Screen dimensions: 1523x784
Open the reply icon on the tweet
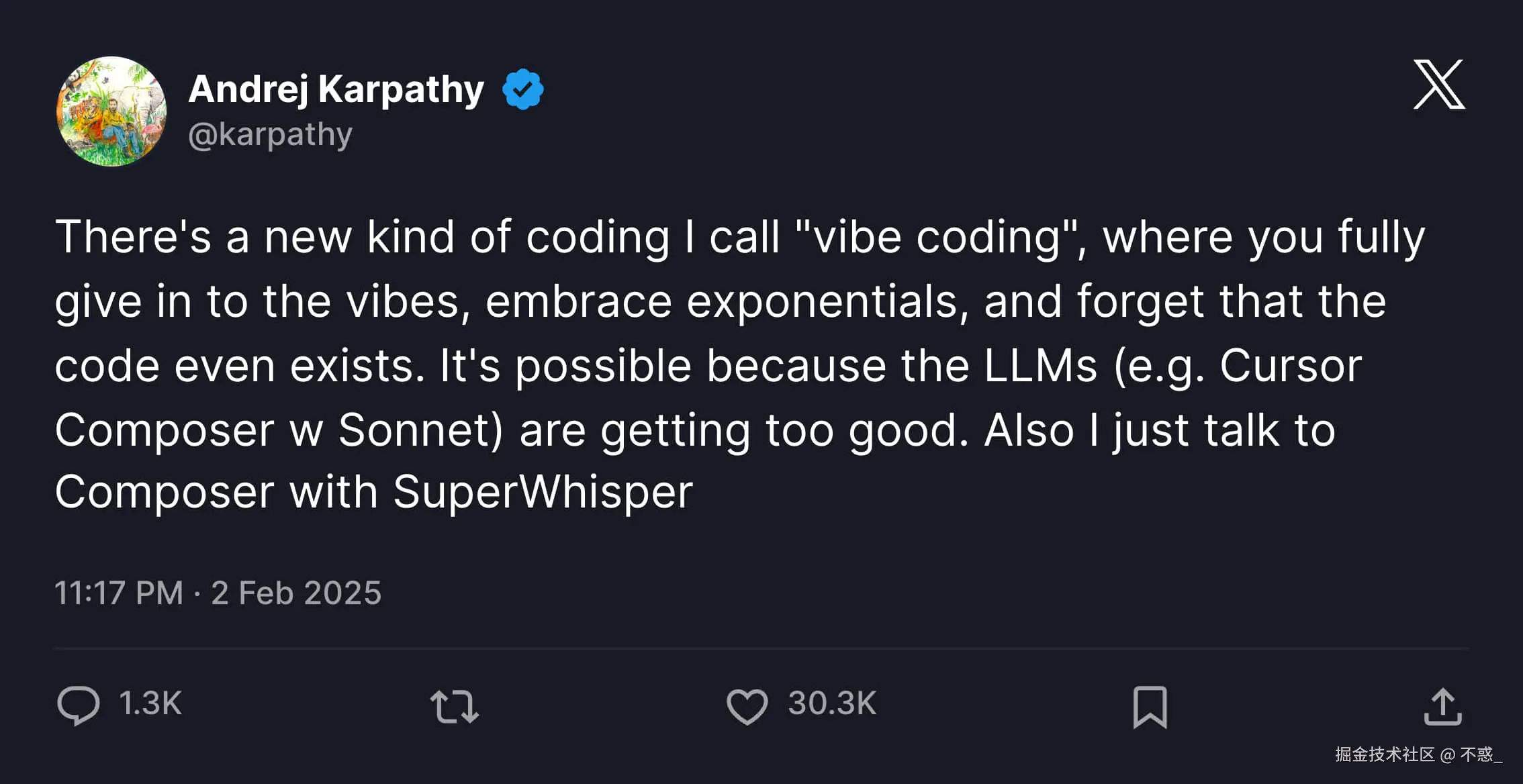(x=78, y=705)
